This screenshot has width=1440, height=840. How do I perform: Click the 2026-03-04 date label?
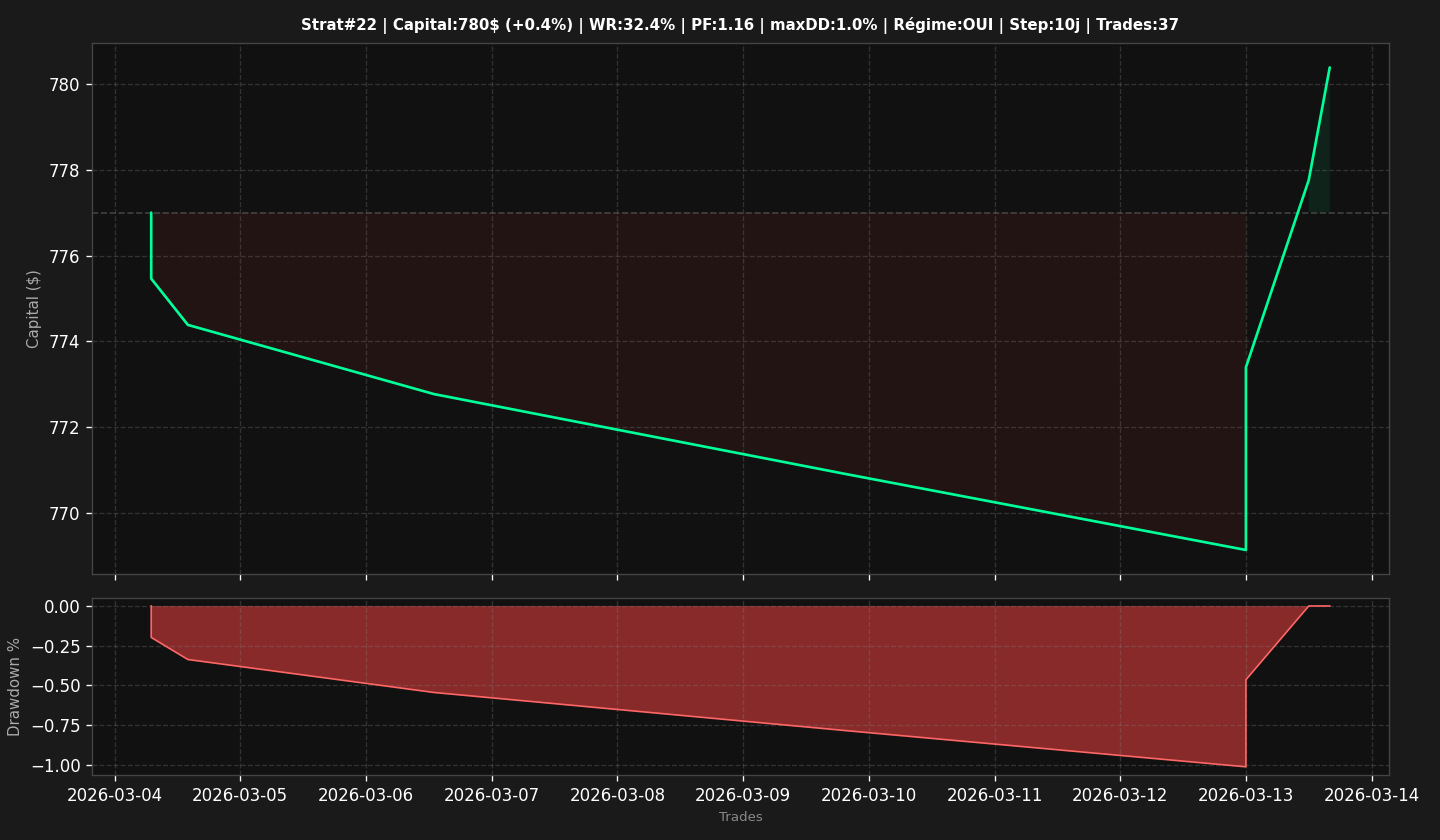(115, 795)
